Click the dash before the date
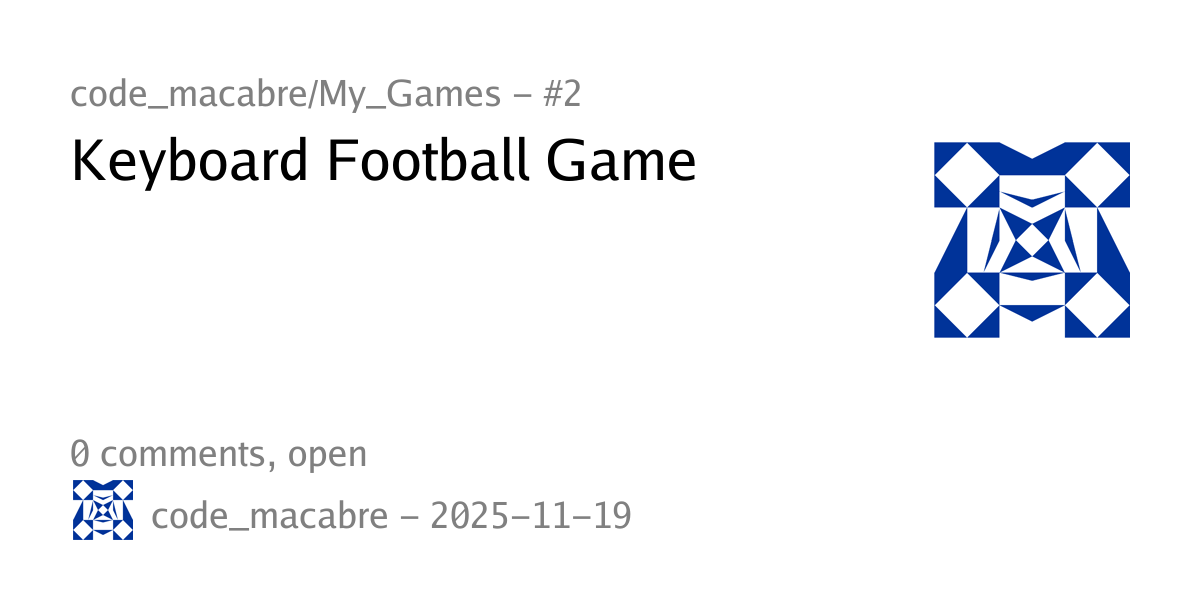The height and width of the screenshot is (600, 1200). (x=409, y=517)
